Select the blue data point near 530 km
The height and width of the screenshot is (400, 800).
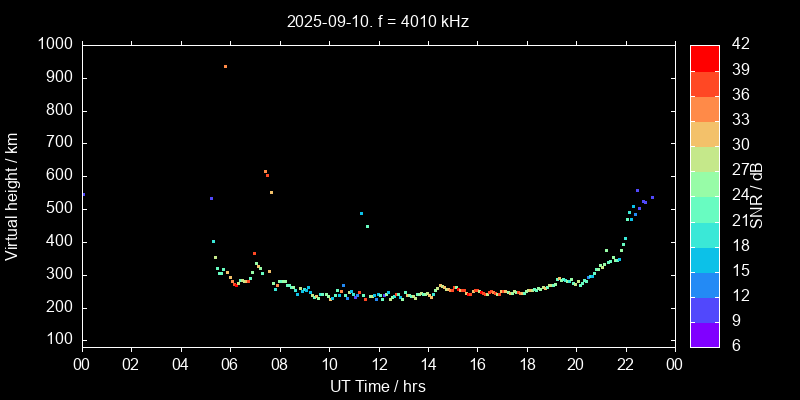click(x=211, y=198)
